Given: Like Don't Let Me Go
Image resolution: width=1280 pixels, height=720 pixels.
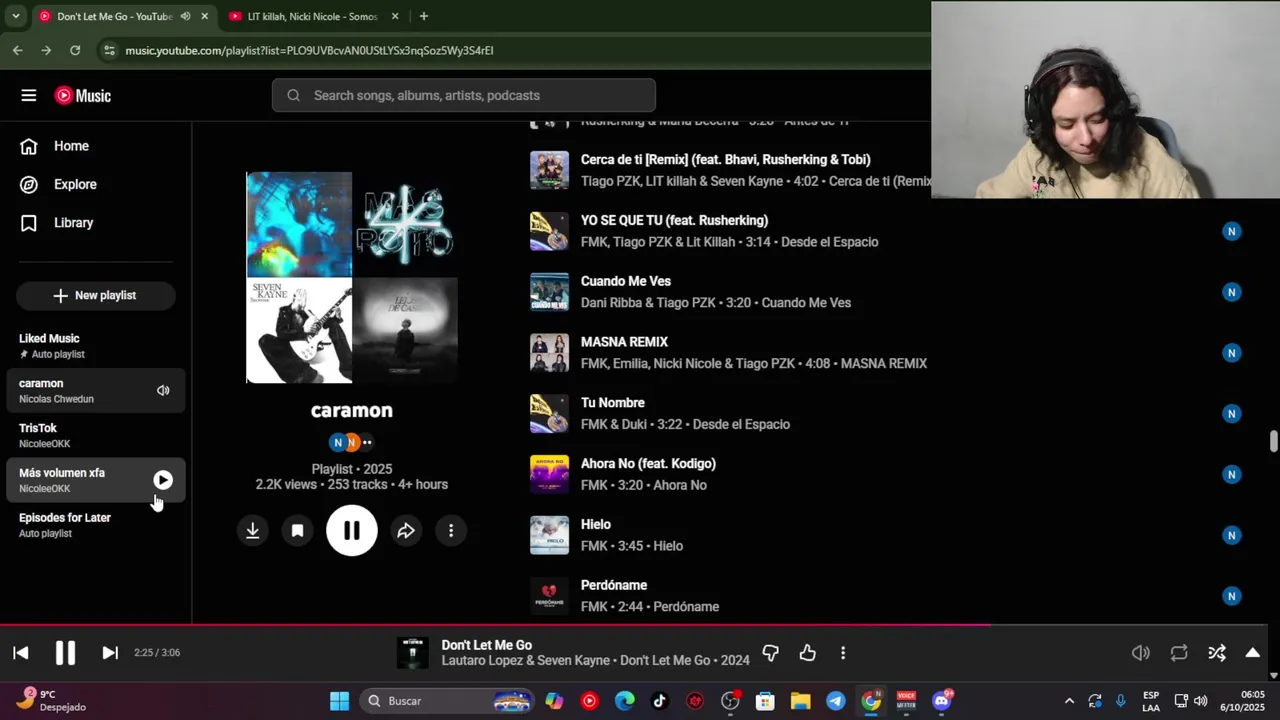Looking at the screenshot, I should [x=808, y=653].
